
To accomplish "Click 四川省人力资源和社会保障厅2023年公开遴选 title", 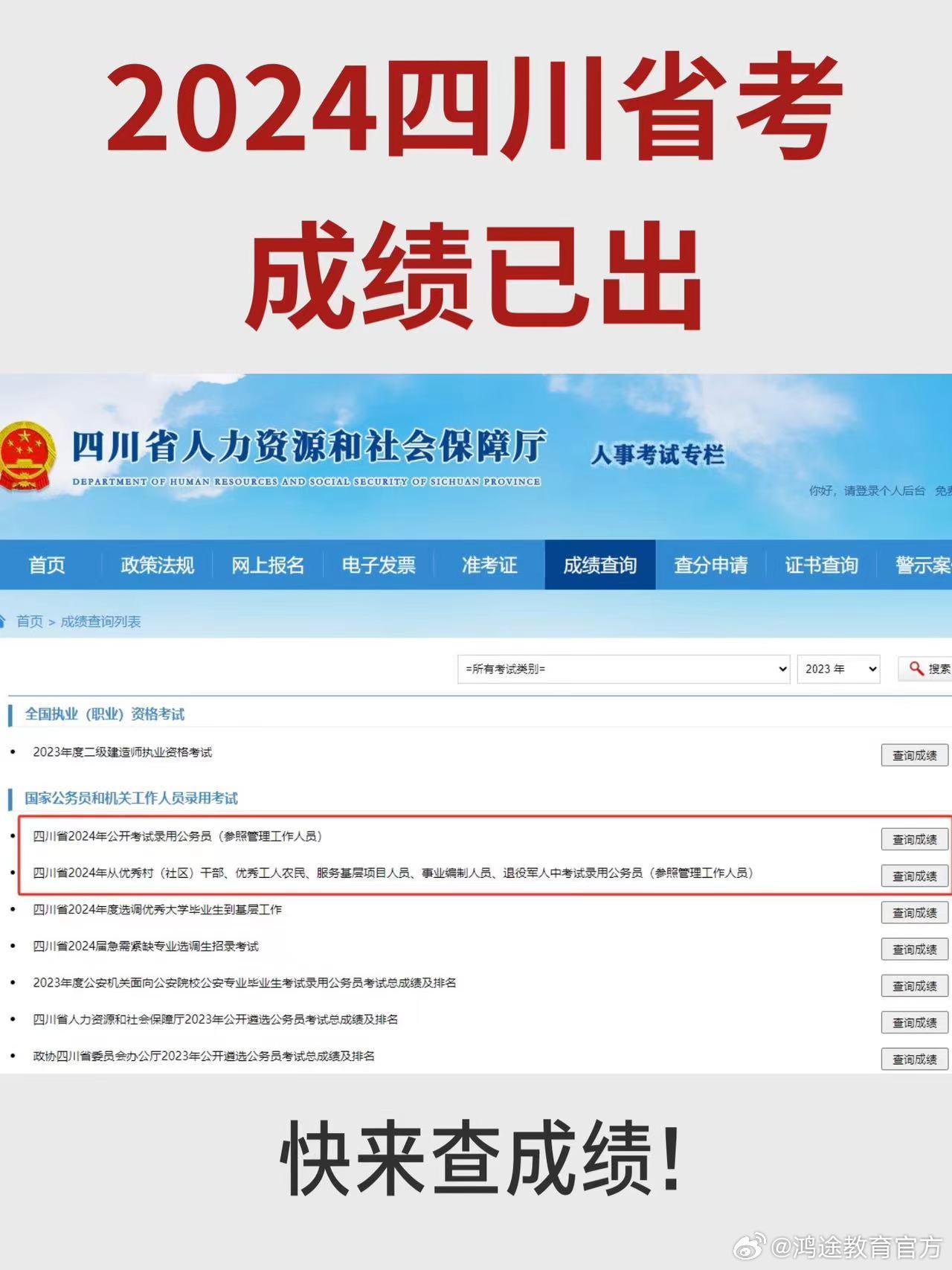I will tap(216, 1019).
